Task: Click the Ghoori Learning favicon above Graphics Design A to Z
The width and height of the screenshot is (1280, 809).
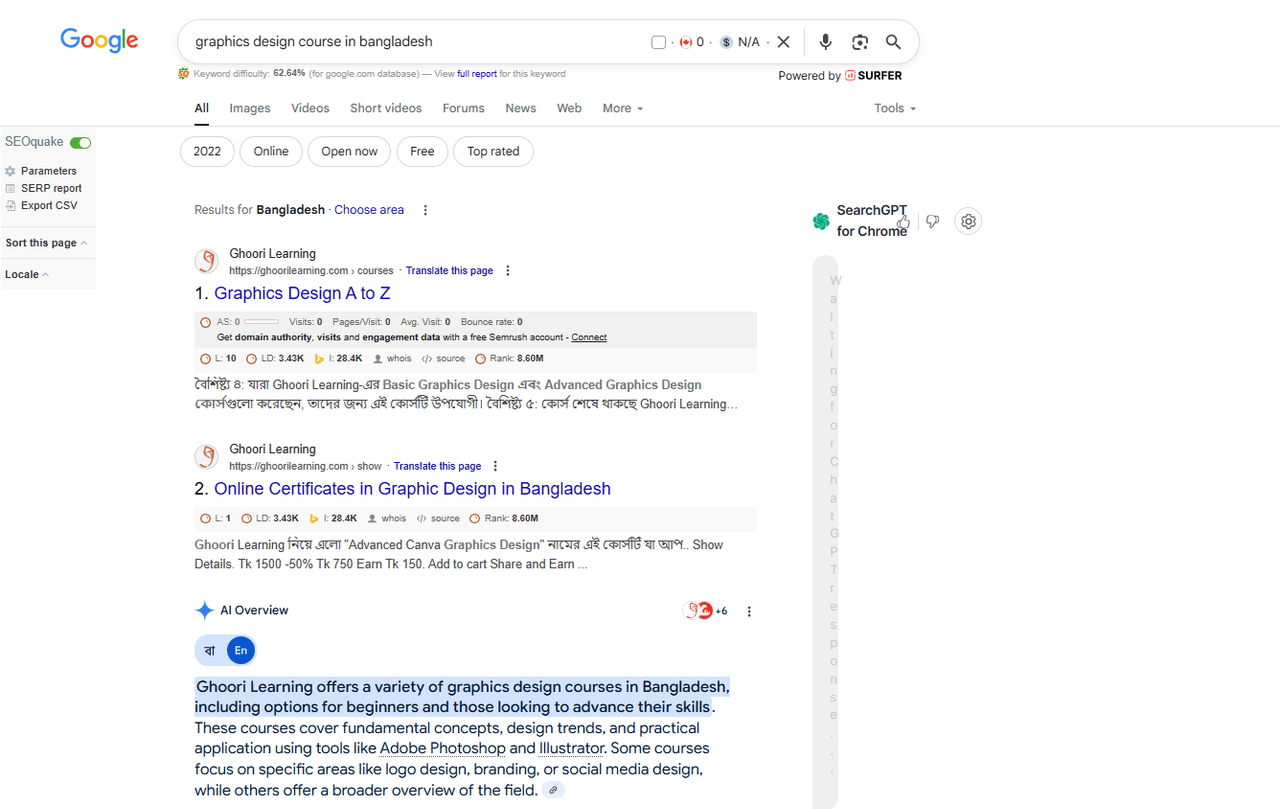Action: click(207, 262)
